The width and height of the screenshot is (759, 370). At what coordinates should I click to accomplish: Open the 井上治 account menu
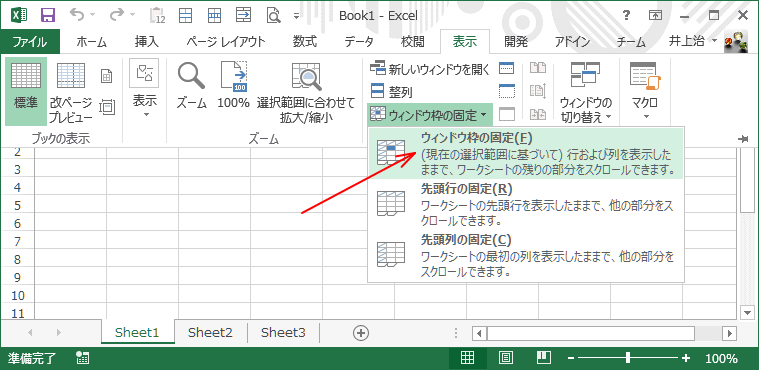pos(693,42)
